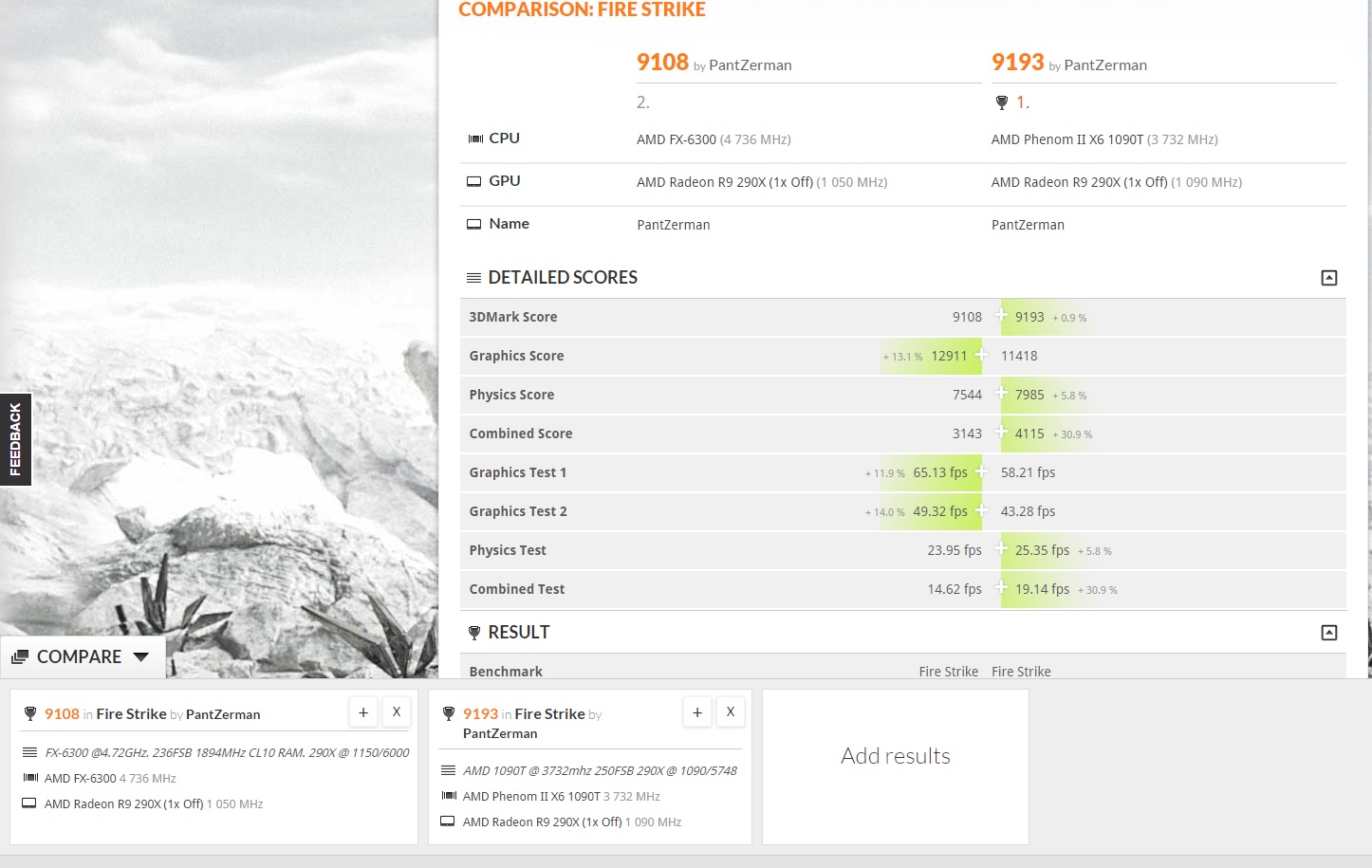The height and width of the screenshot is (868, 1372).
Task: Select the 4115 Combined Score value
Action: pos(1029,434)
